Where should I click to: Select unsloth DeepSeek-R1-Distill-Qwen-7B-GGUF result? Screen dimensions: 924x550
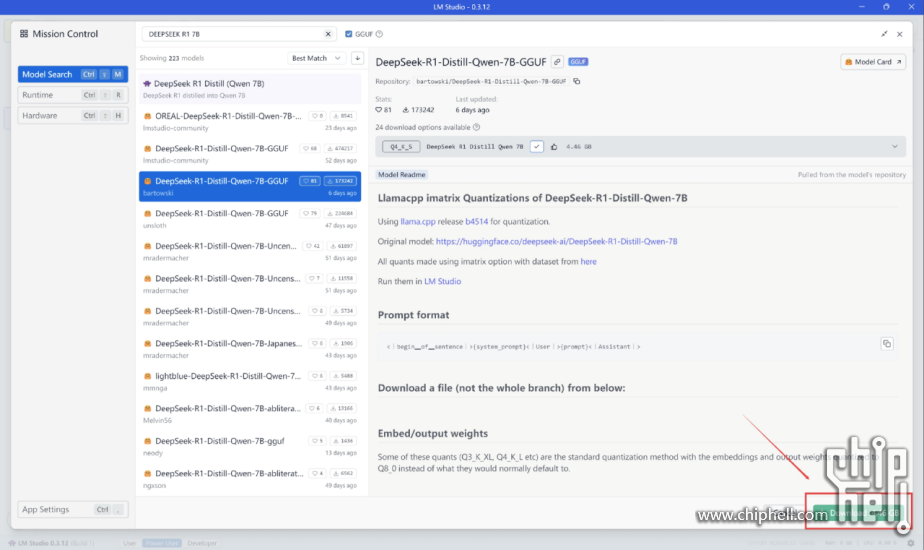click(250, 219)
